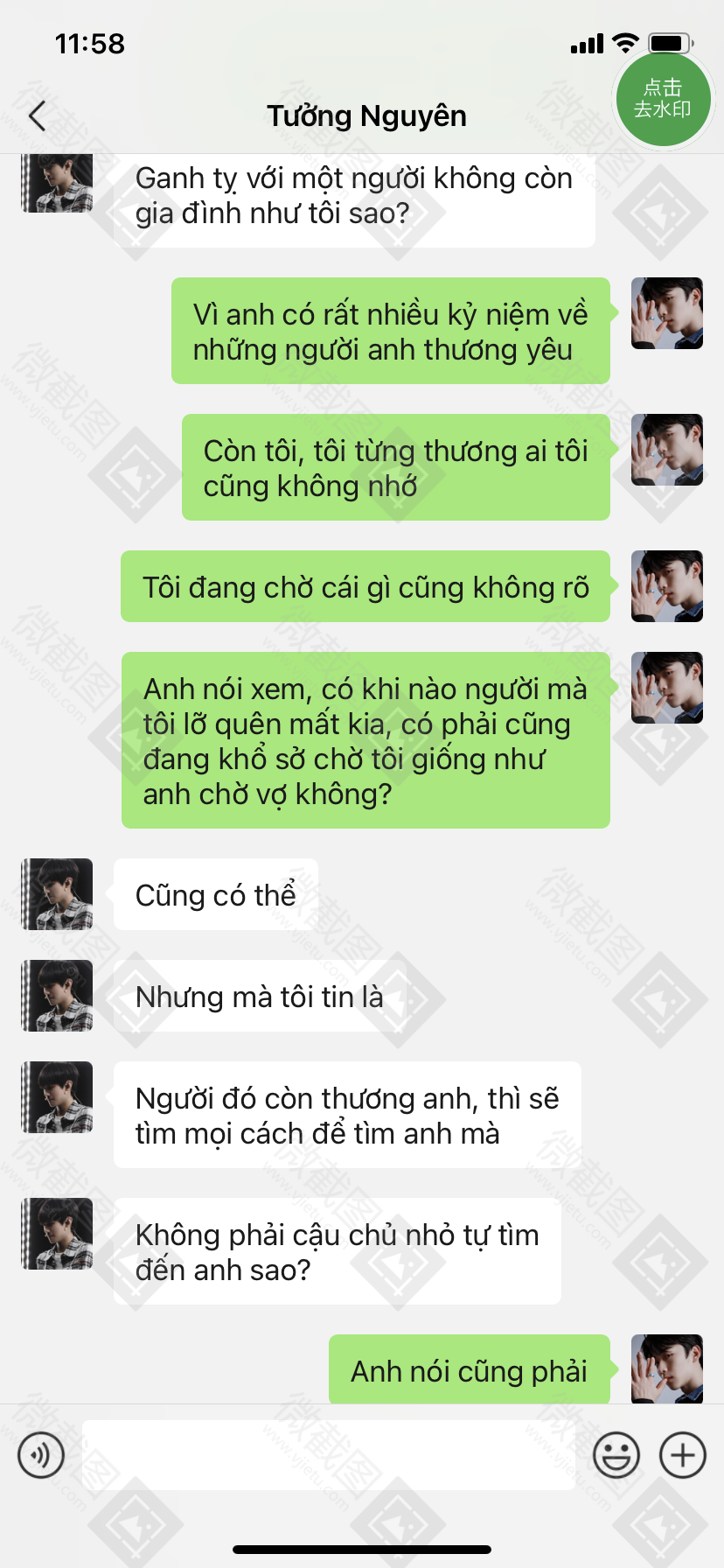Select message 'Tôi đang chờ cái gì cũng không rõ'
724x1568 pixels.
(x=365, y=587)
